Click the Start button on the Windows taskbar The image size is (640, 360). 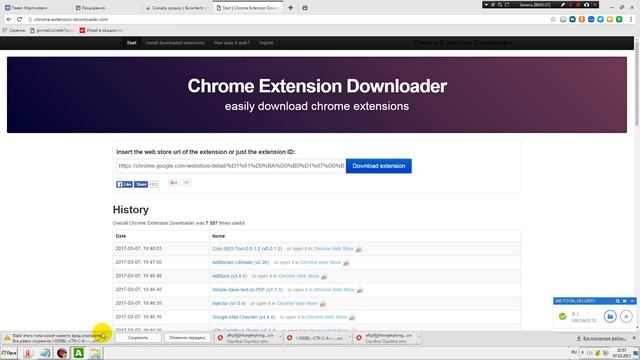[x=9, y=353]
